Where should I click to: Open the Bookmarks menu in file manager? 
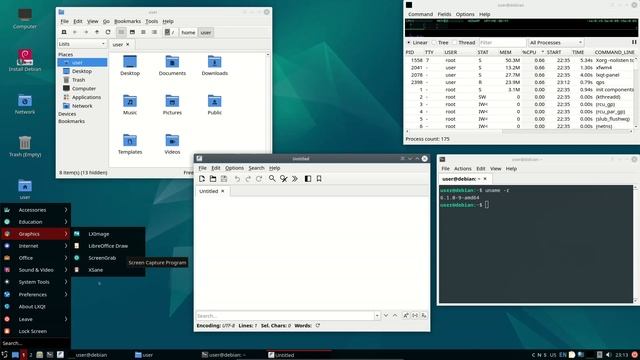(x=127, y=21)
